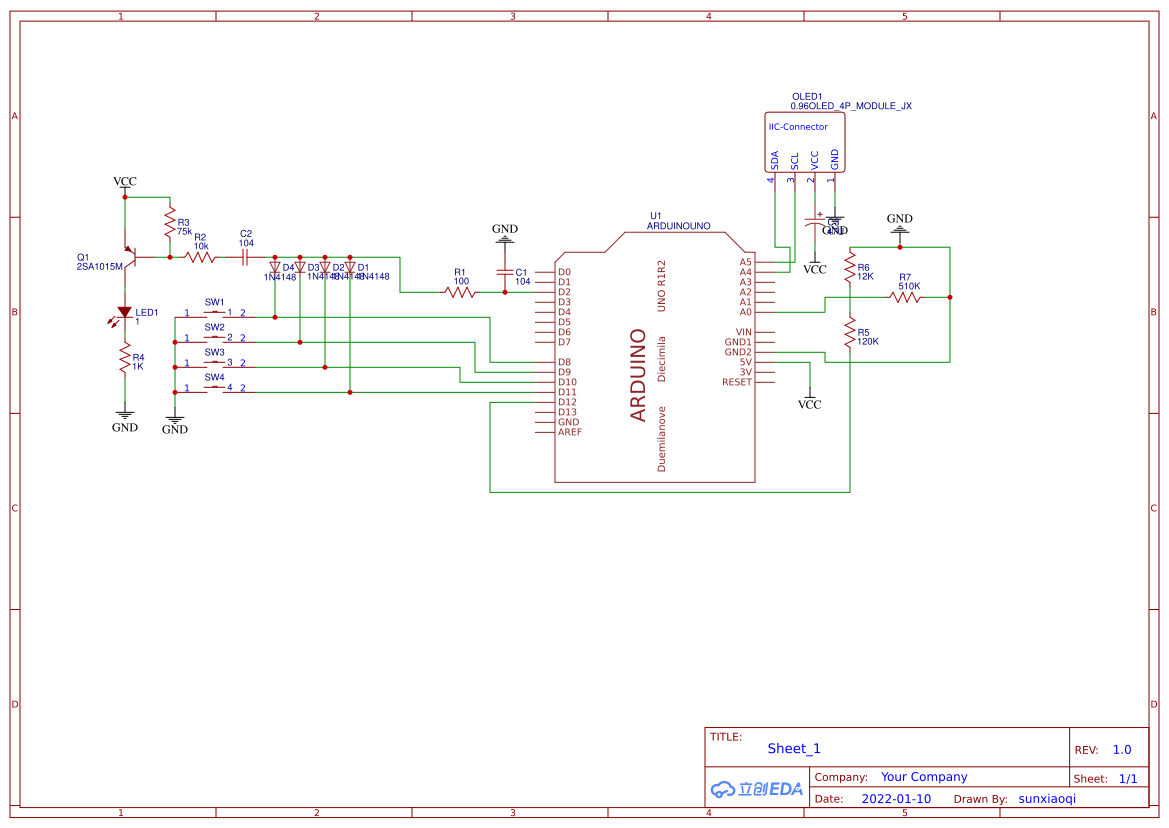The image size is (1169, 828).
Task: Click the IIC-Connector label
Action: 798,127
